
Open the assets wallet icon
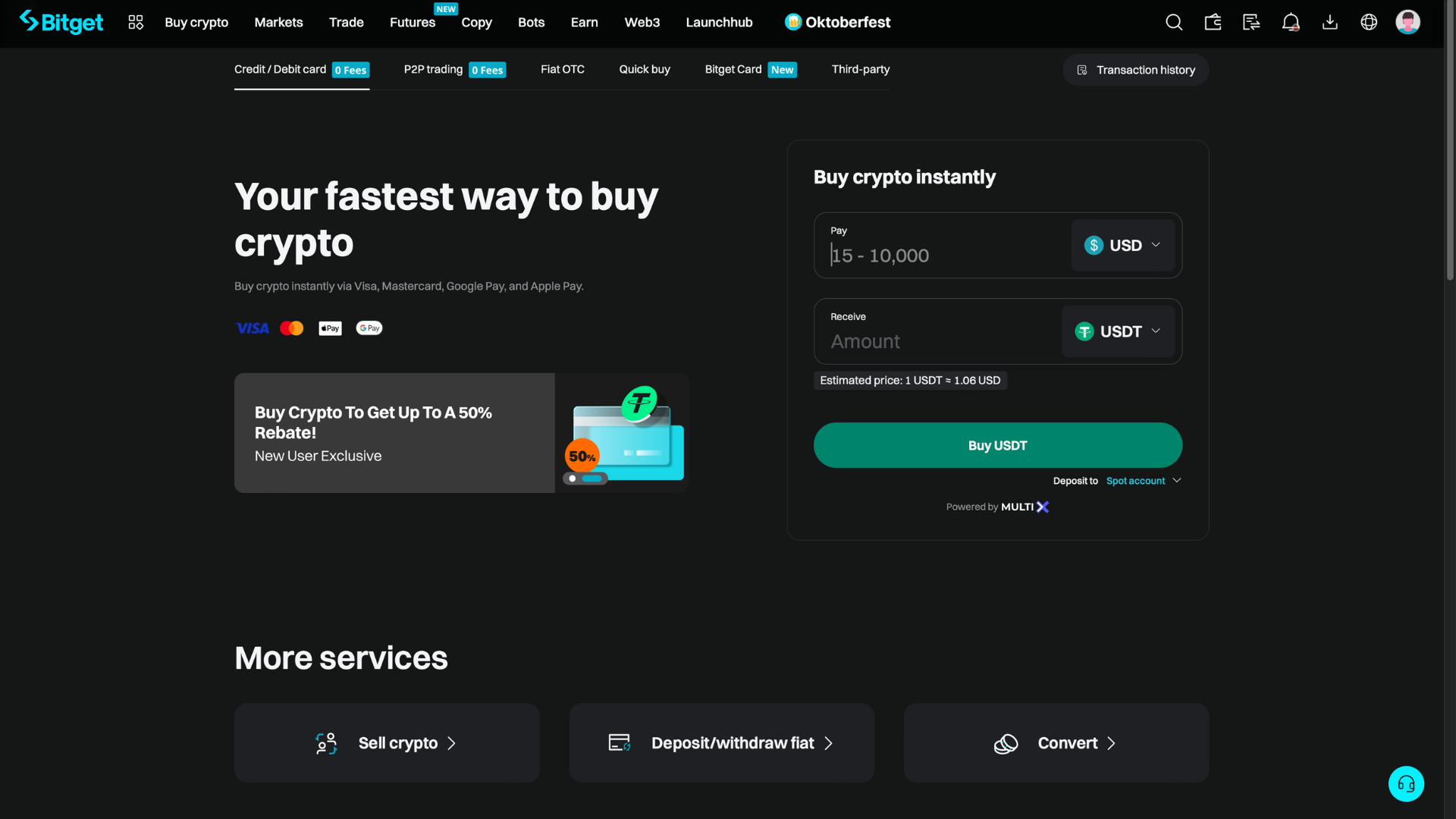1213,22
